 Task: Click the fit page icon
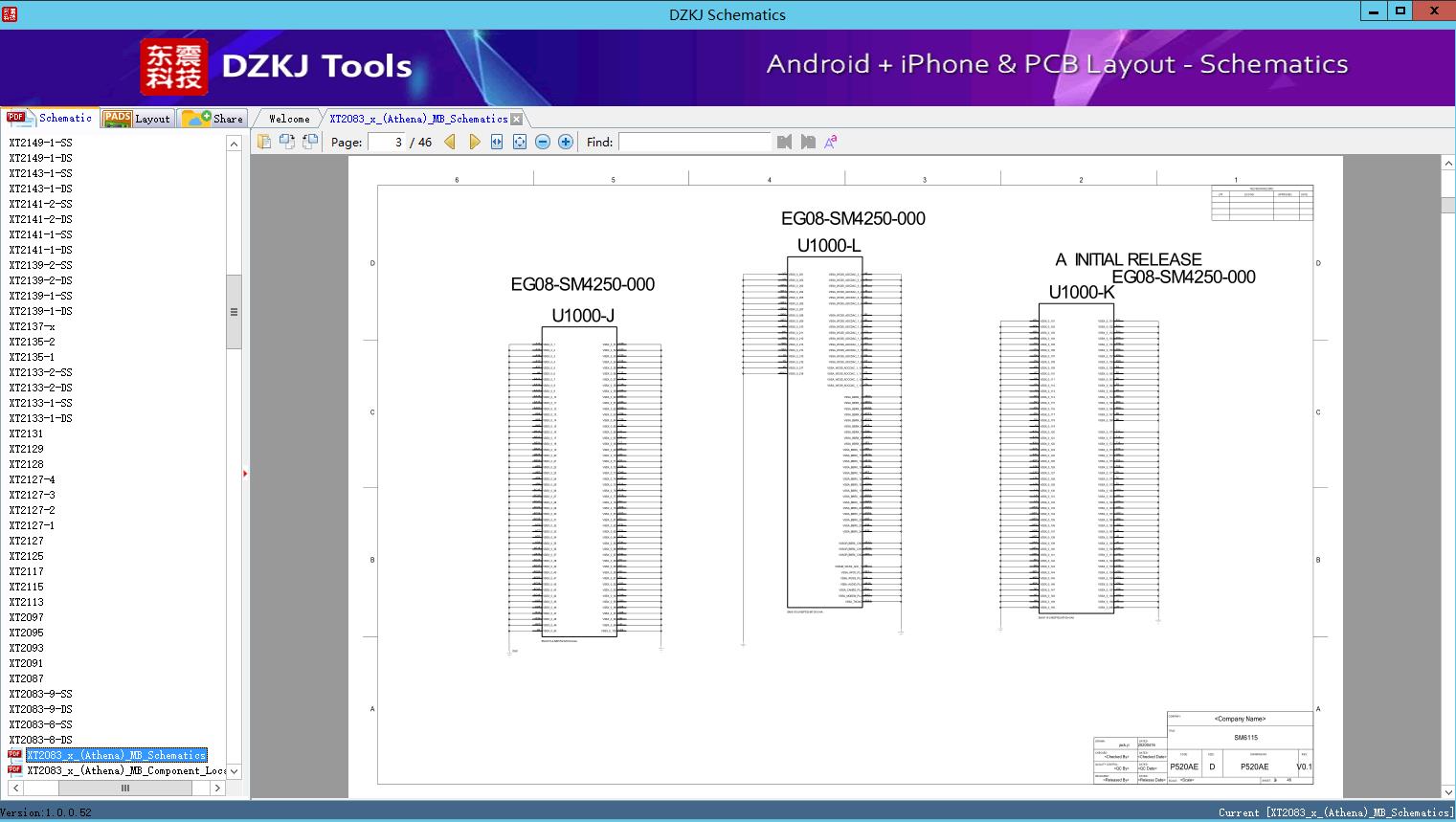(520, 142)
